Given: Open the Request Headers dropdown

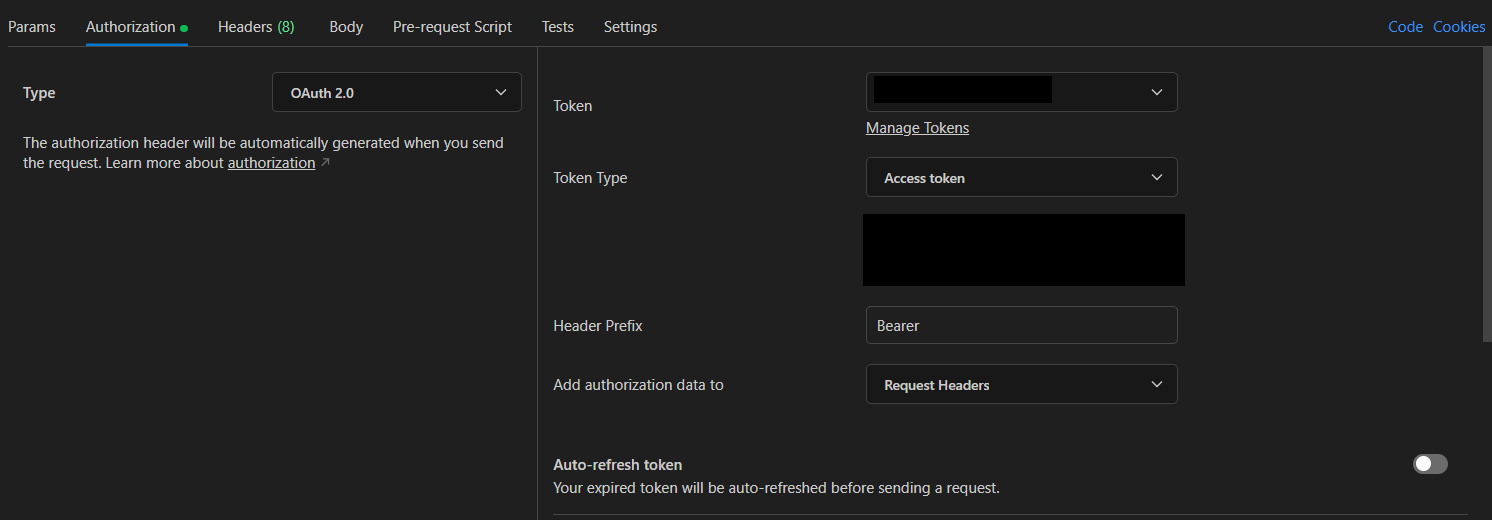Looking at the screenshot, I should click(1021, 385).
